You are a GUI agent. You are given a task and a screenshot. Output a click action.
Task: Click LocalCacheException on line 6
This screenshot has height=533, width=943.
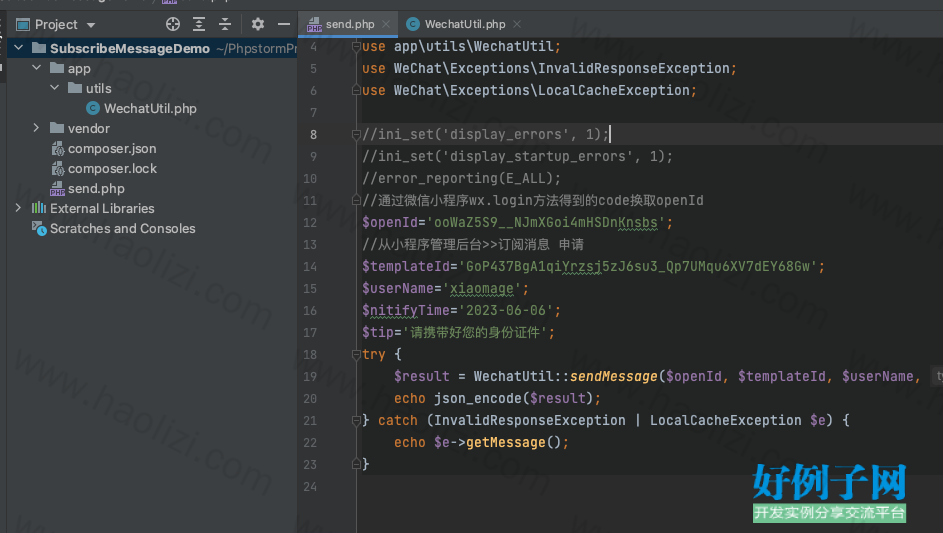tap(613, 90)
